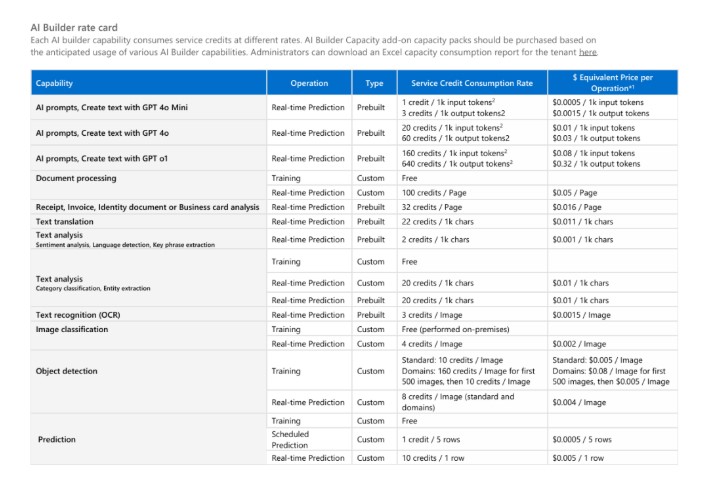Image resolution: width=704 pixels, height=482 pixels.
Task: Click the "Free (performed on-premises)" cell
Action: coord(451,329)
